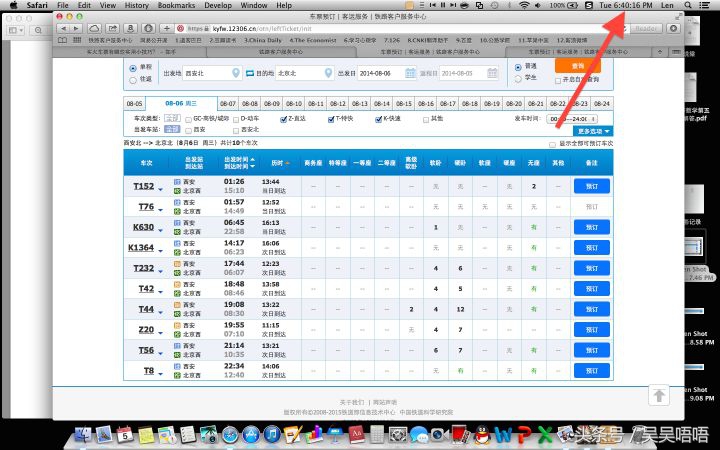720x450 pixels.
Task: Open the Bookmarks menu in menu bar
Action: click(176, 6)
